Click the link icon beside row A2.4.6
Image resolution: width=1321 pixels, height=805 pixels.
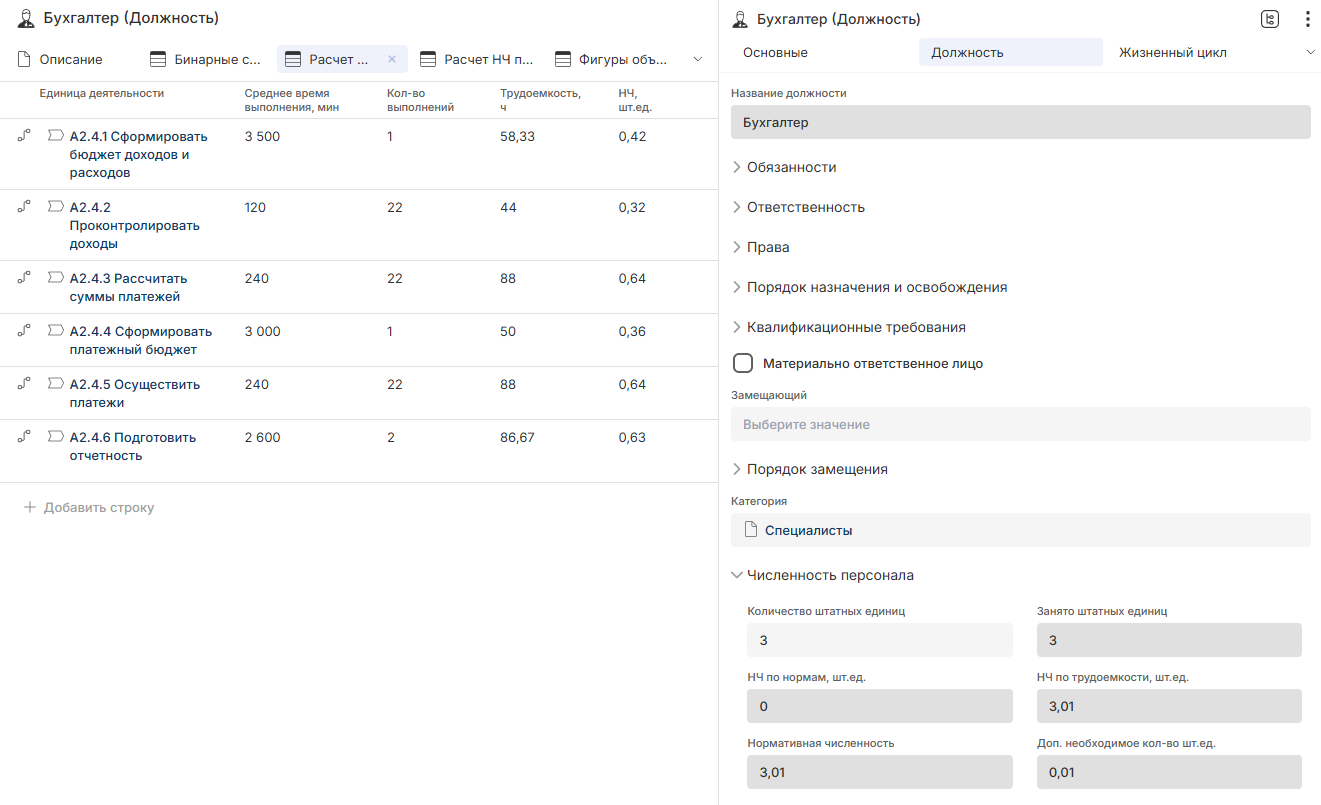point(24,437)
